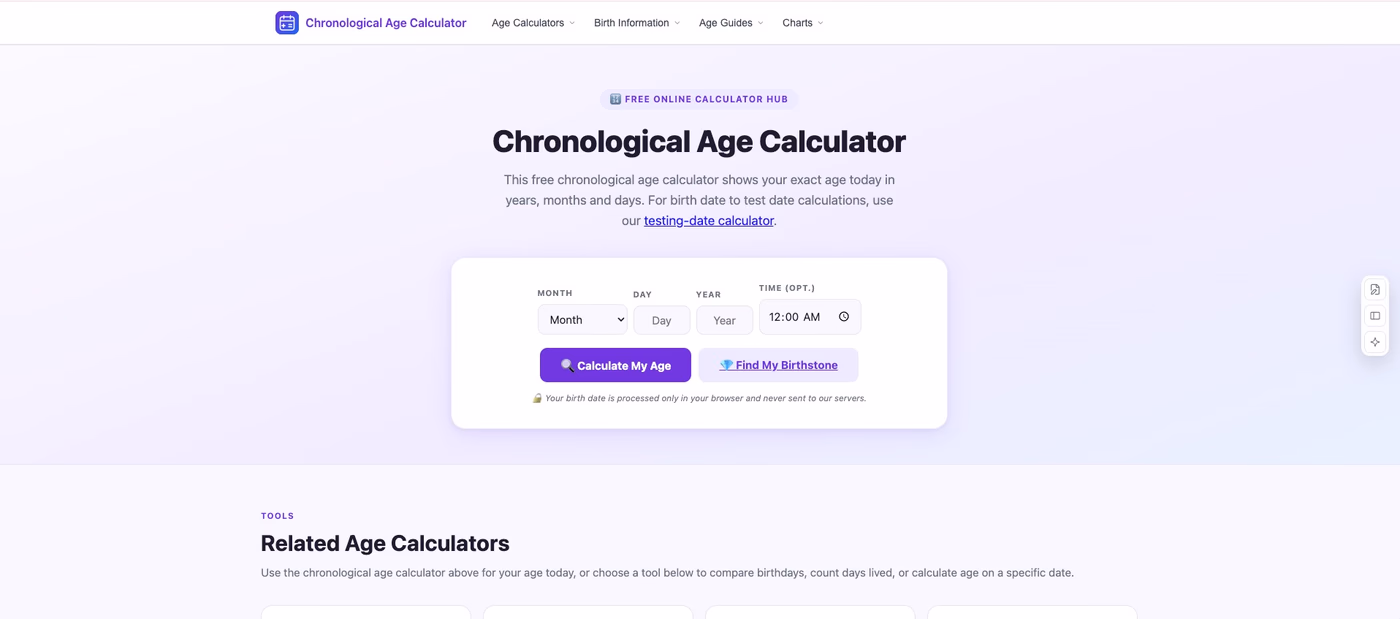Click the document edit icon in side panel
The height and width of the screenshot is (619, 1400).
pos(1375,290)
